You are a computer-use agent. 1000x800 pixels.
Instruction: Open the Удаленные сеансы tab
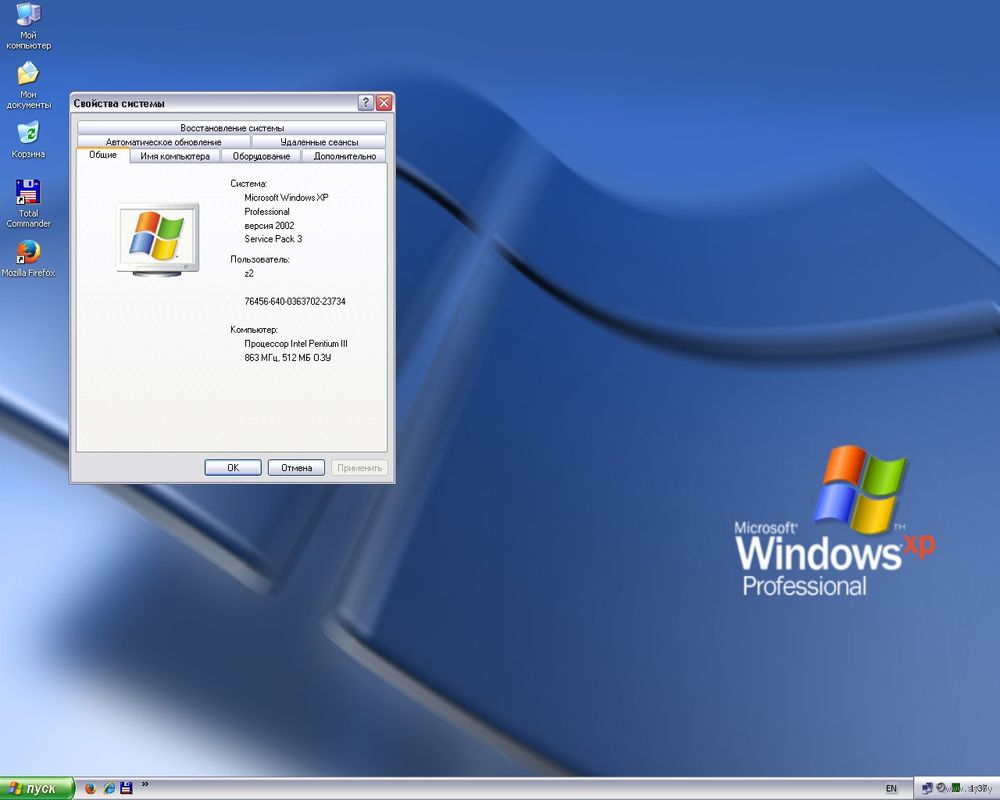pos(319,142)
